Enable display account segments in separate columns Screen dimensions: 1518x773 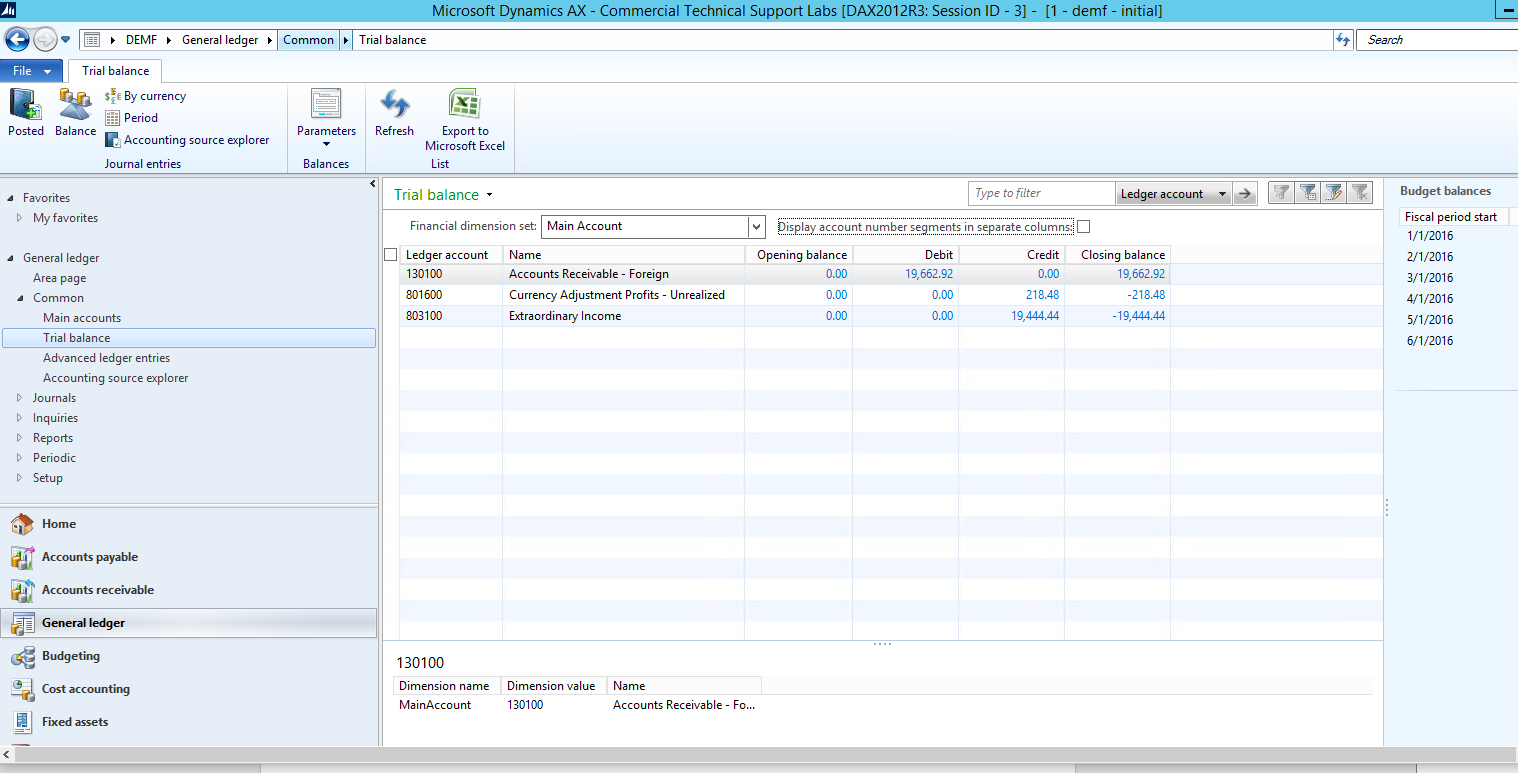coord(1083,227)
